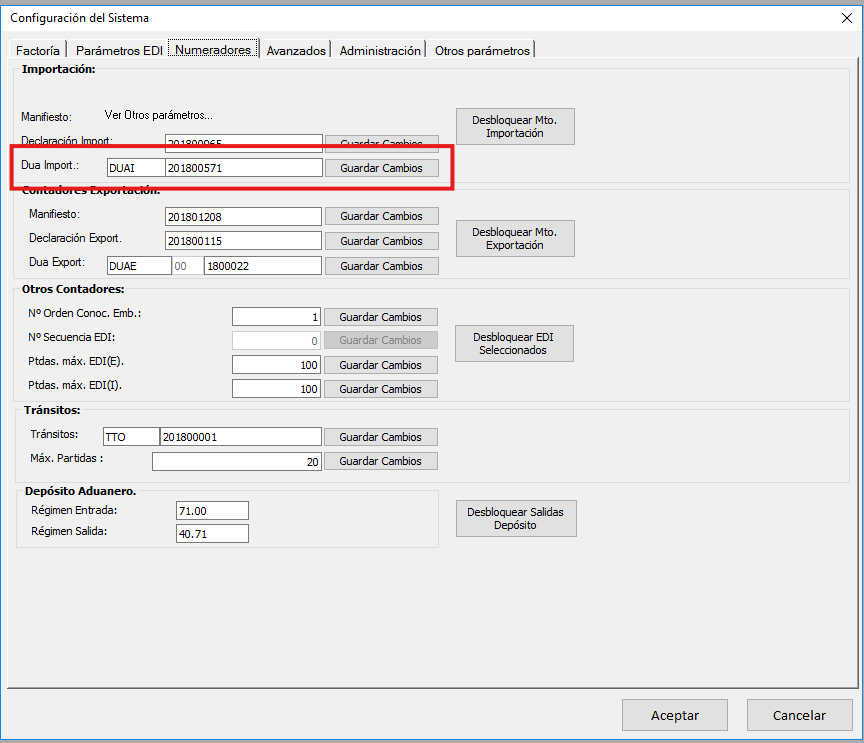The height and width of the screenshot is (743, 864).
Task: Save changes for Dua Import
Action: point(381,168)
